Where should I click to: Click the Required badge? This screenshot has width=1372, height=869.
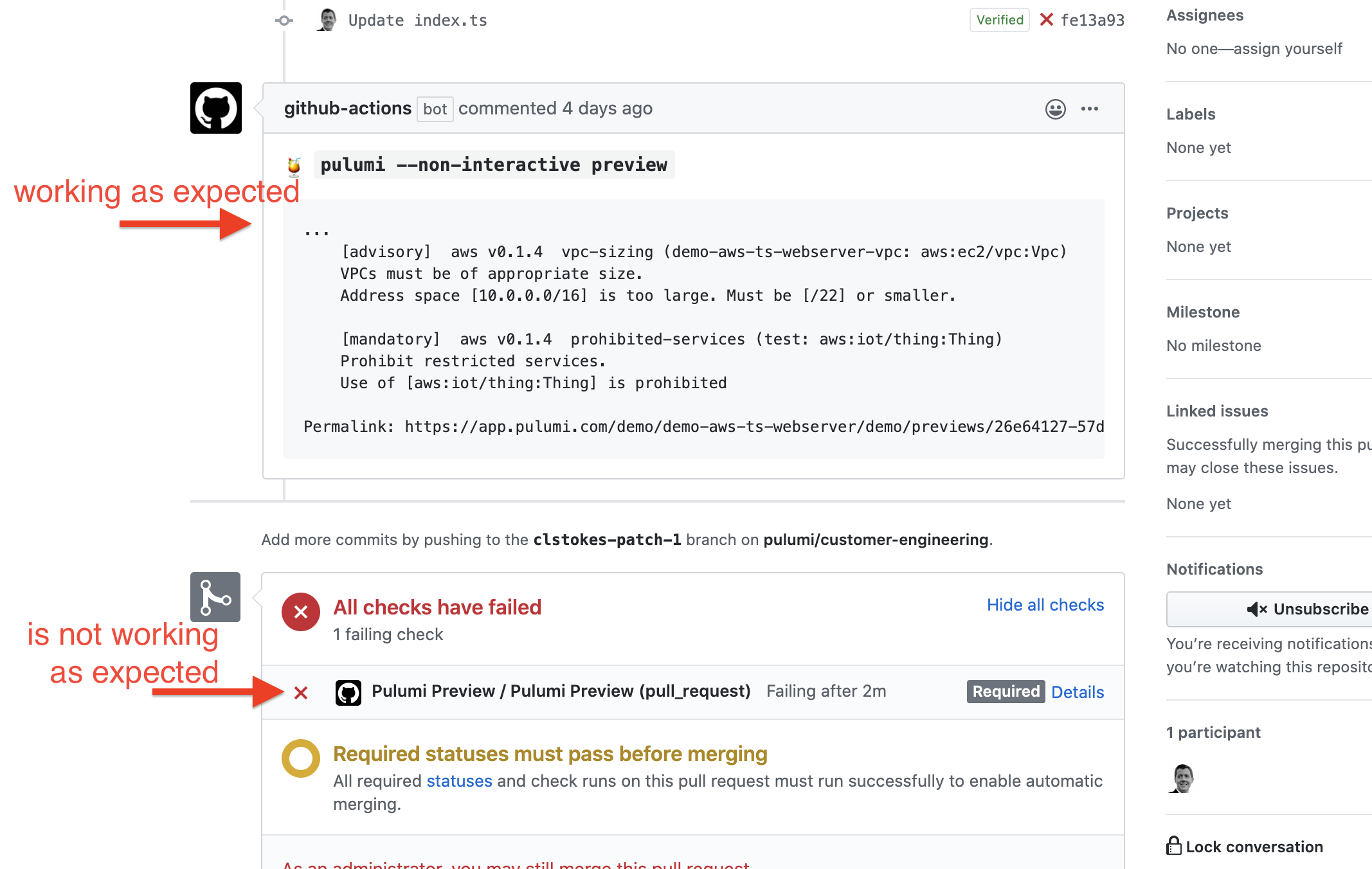pos(1006,692)
